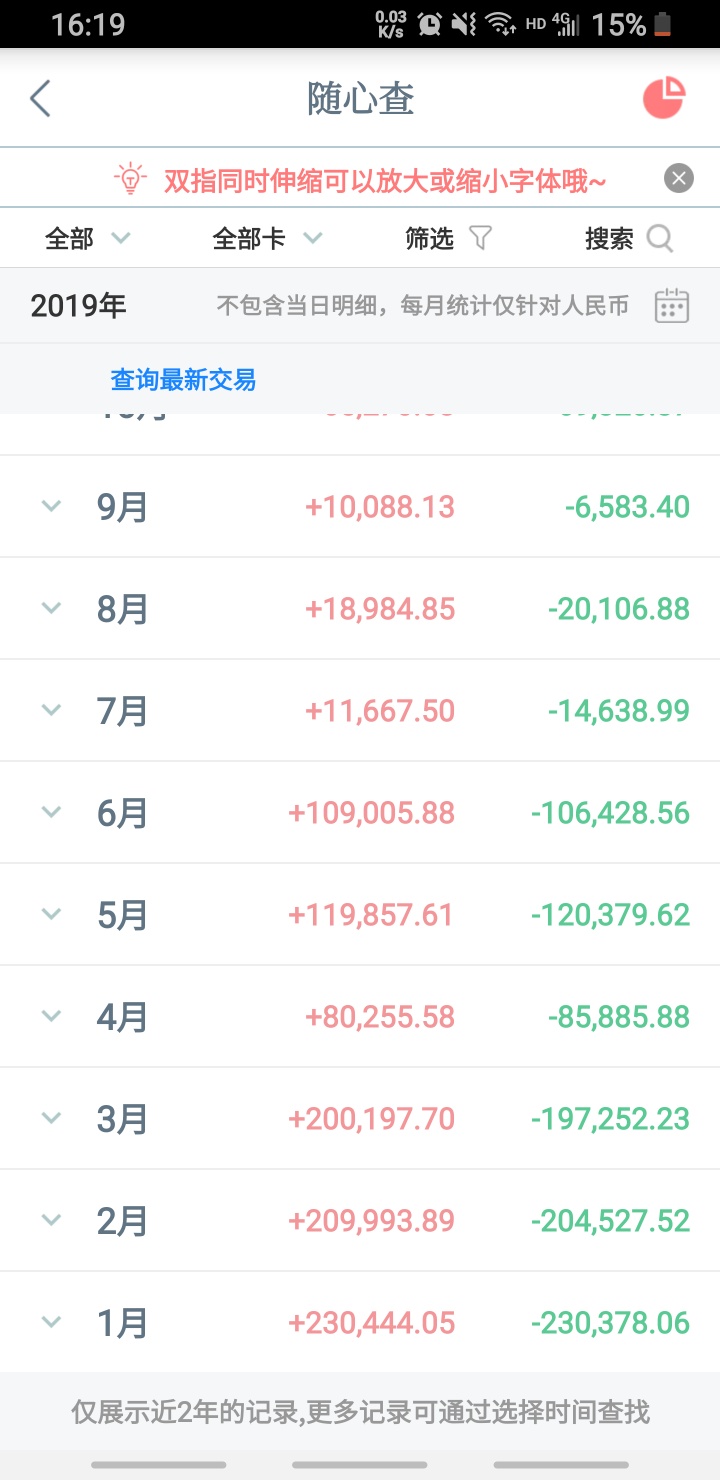Viewport: 720px width, 1480px height.
Task: Open the pie chart statistics icon
Action: (x=664, y=98)
